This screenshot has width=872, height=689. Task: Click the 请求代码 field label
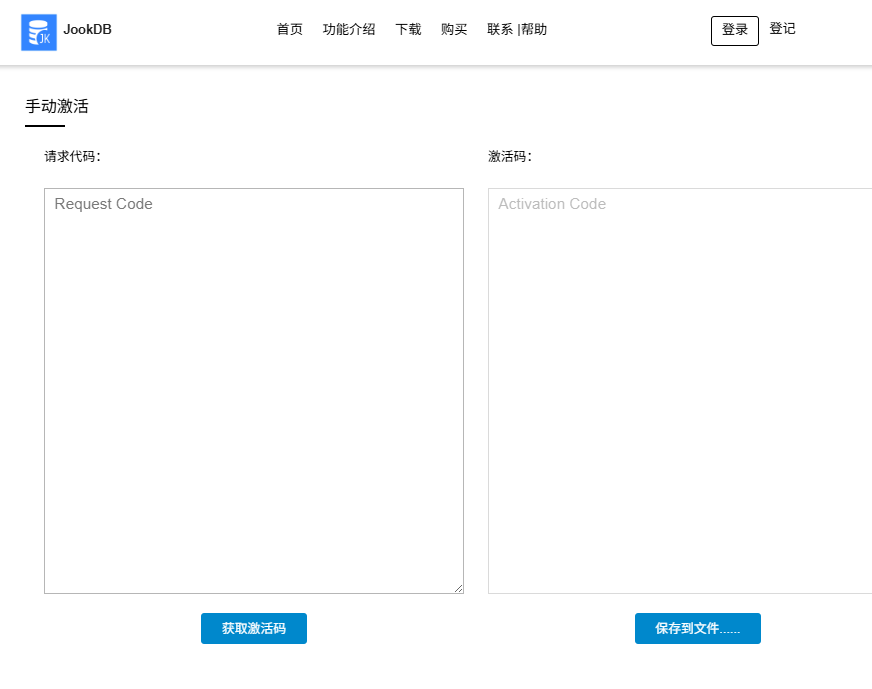(x=72, y=157)
